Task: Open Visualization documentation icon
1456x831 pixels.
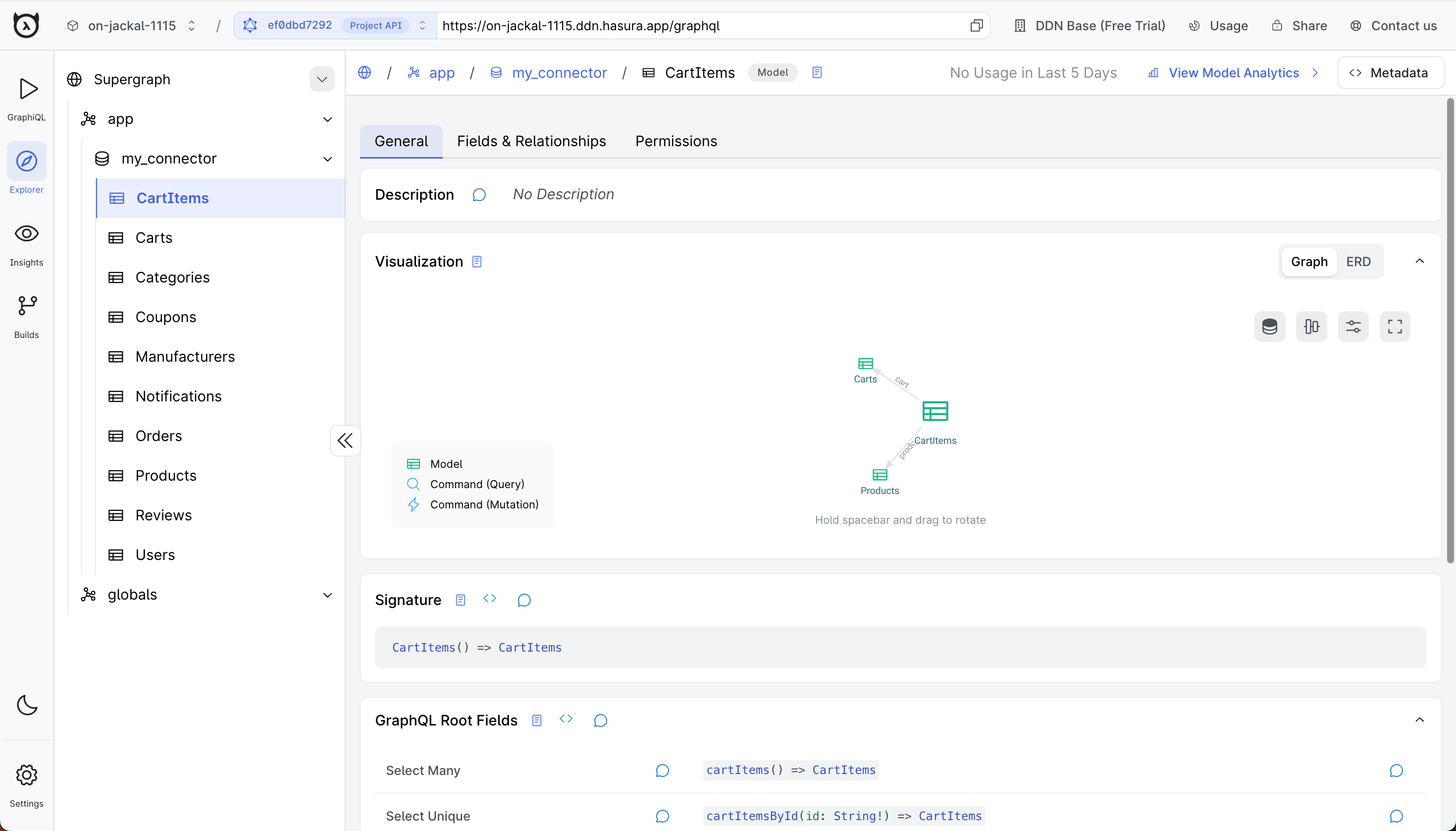Action: (x=477, y=262)
